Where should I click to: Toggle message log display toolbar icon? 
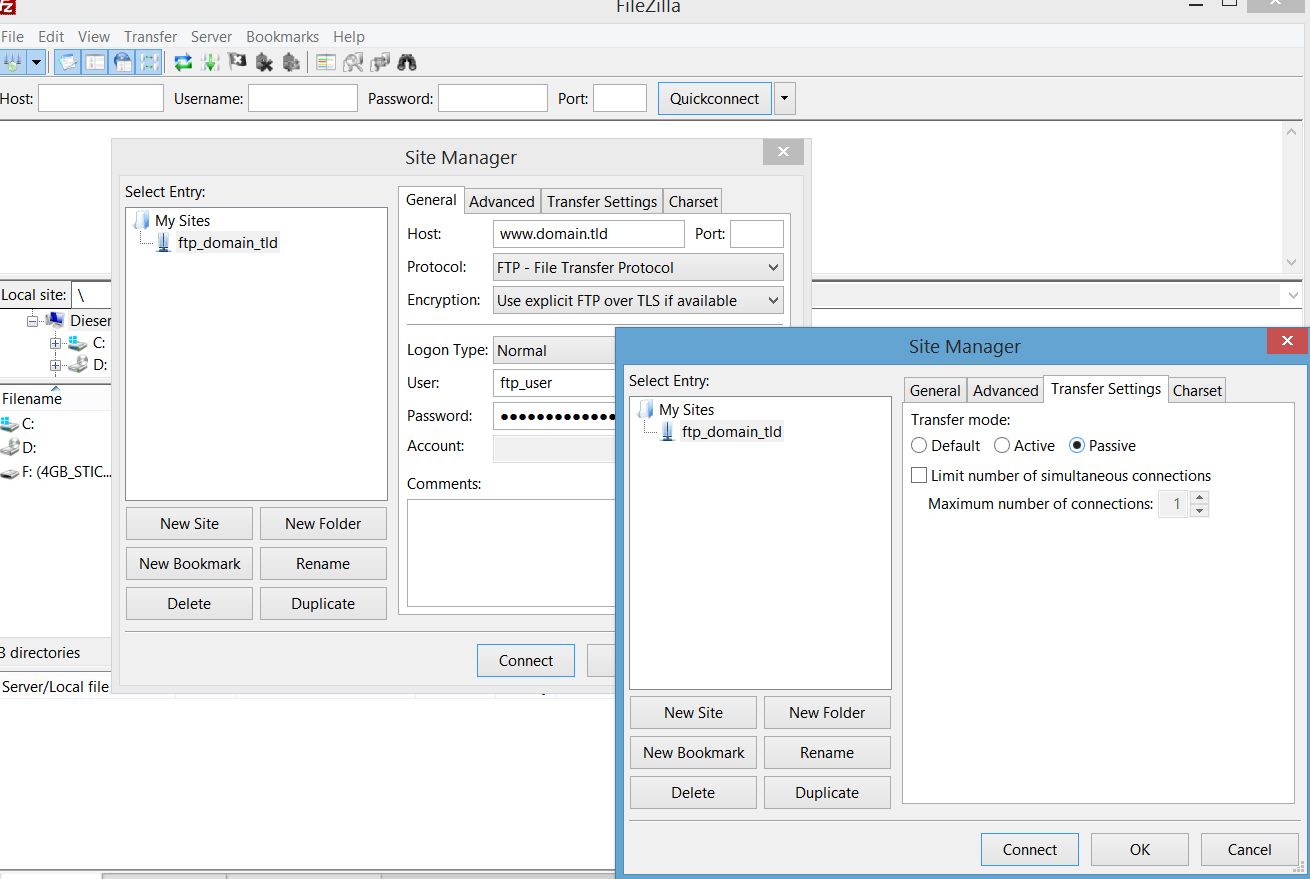pyautogui.click(x=67, y=62)
